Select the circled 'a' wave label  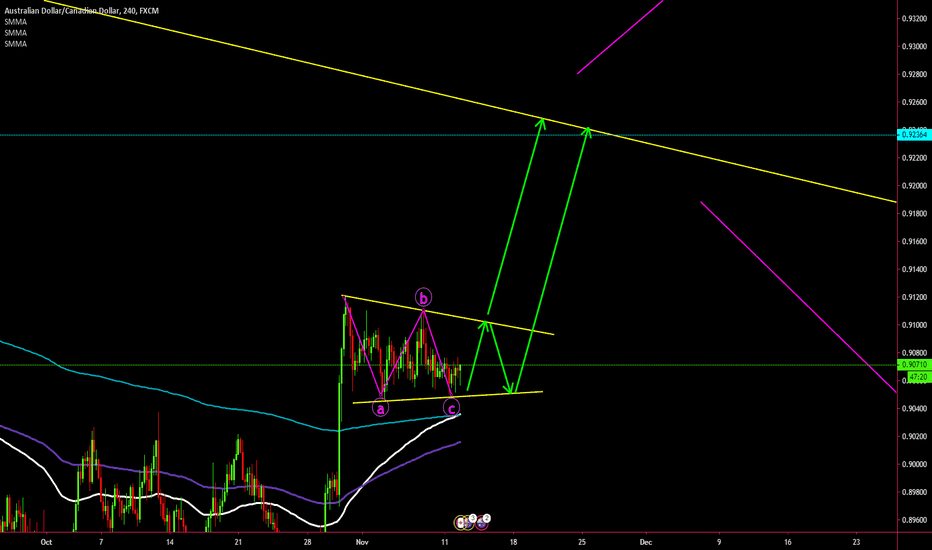coord(380,408)
